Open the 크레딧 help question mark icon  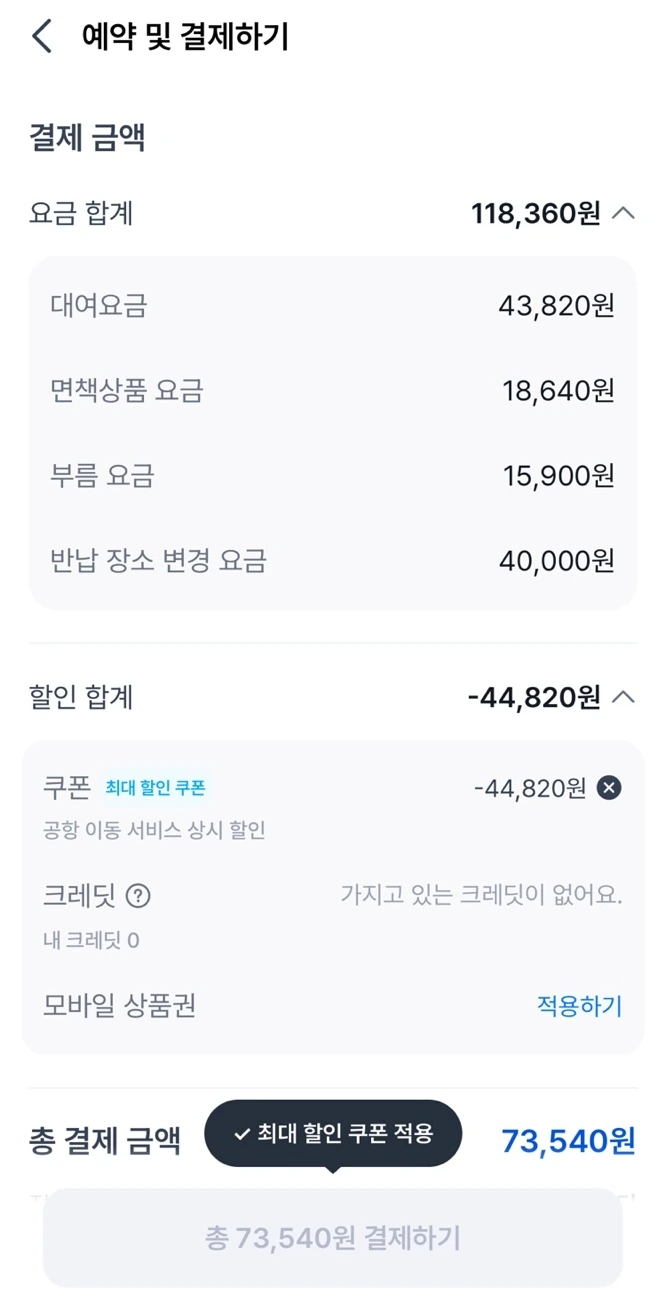pyautogui.click(x=138, y=896)
